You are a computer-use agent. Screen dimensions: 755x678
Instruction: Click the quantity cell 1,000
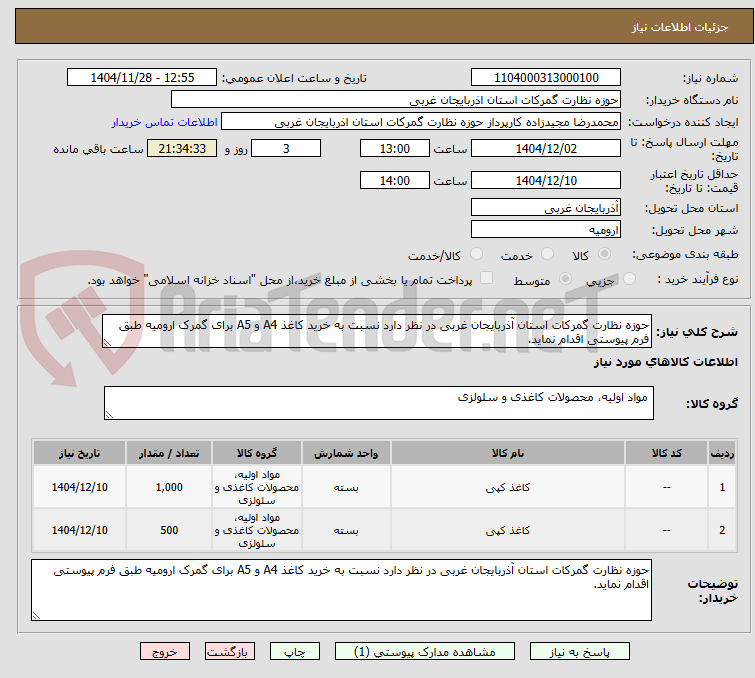(x=169, y=487)
